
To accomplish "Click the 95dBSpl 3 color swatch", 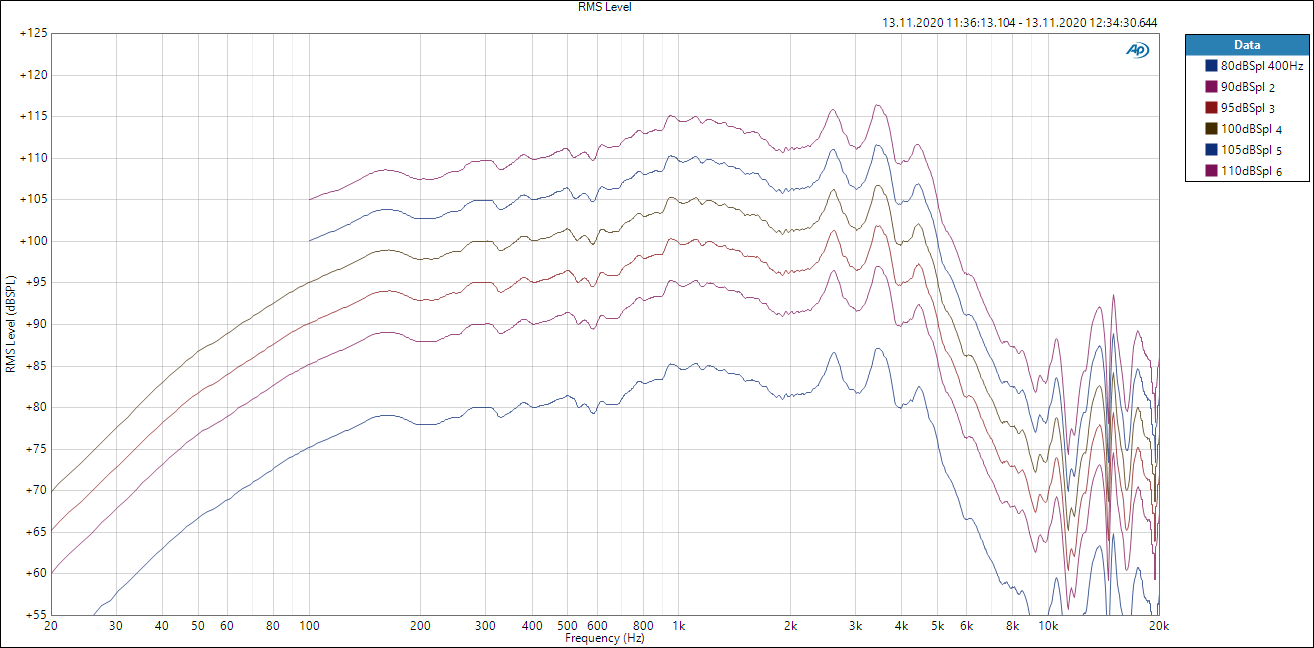I will [1213, 108].
